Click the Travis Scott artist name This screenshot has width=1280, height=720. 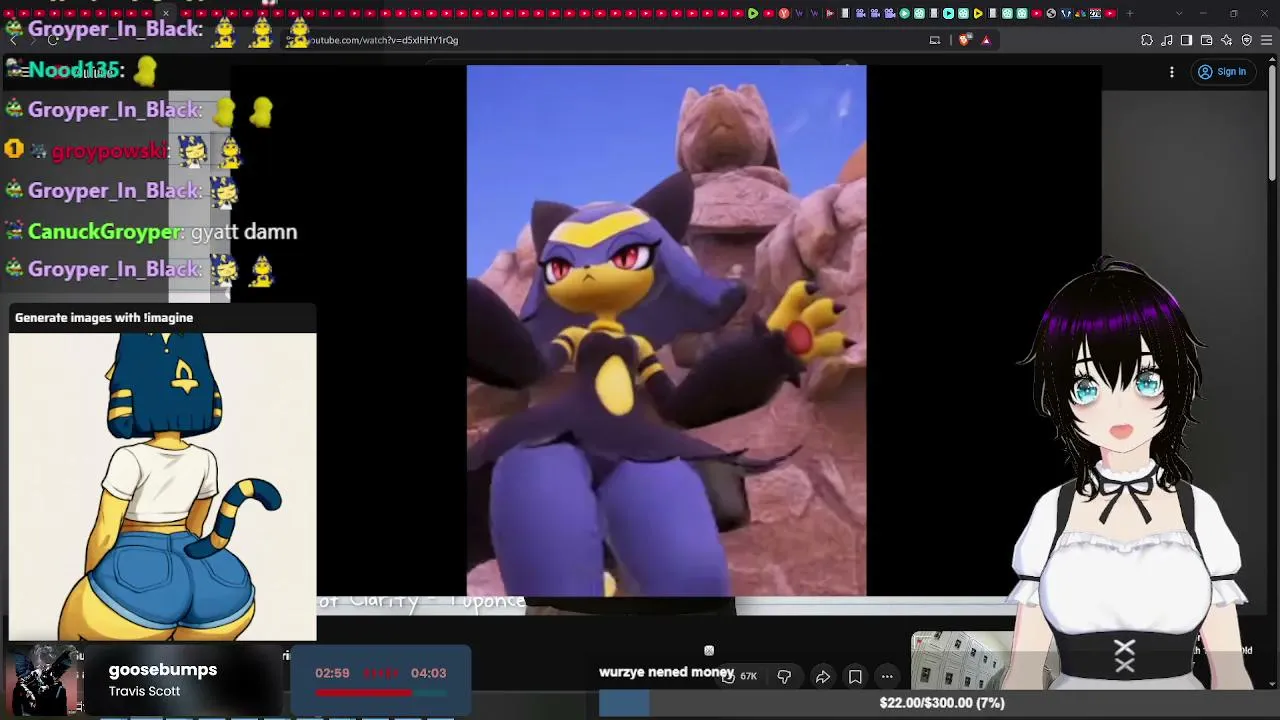click(145, 691)
